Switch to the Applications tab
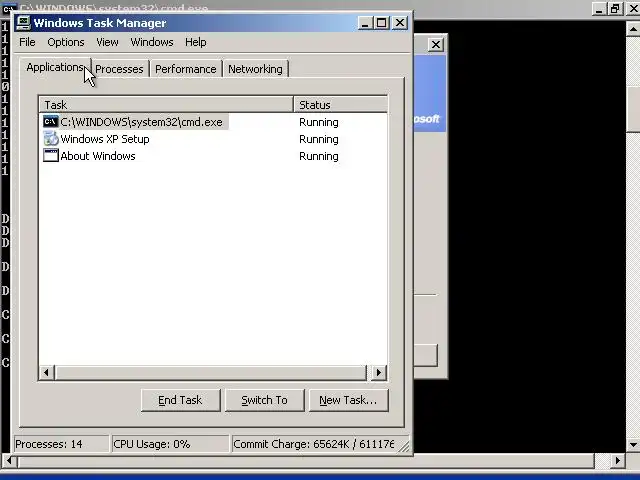This screenshot has width=640, height=480. 55,67
